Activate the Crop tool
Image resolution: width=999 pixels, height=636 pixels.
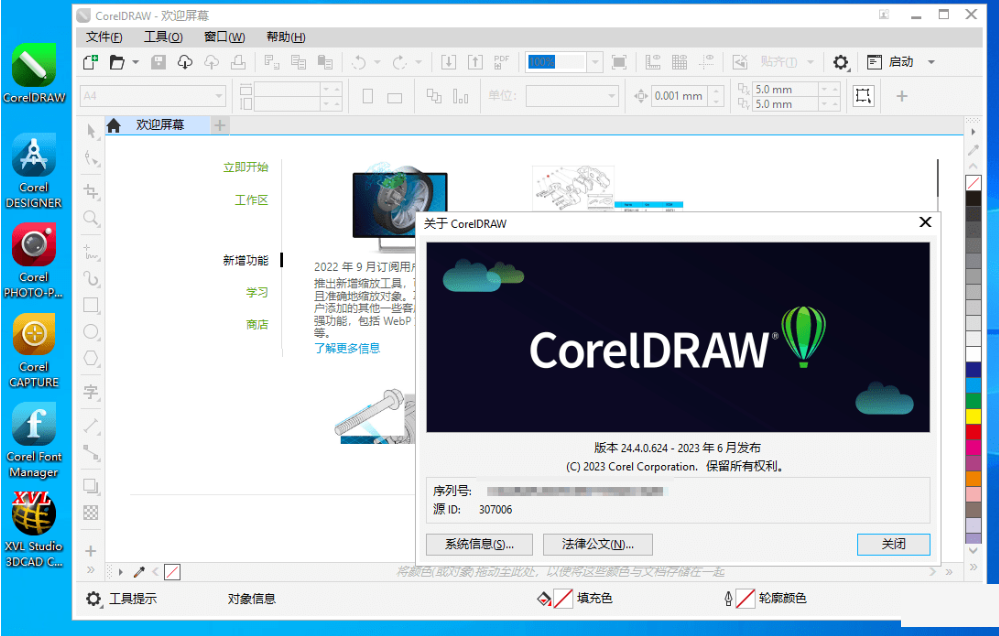[x=90, y=192]
